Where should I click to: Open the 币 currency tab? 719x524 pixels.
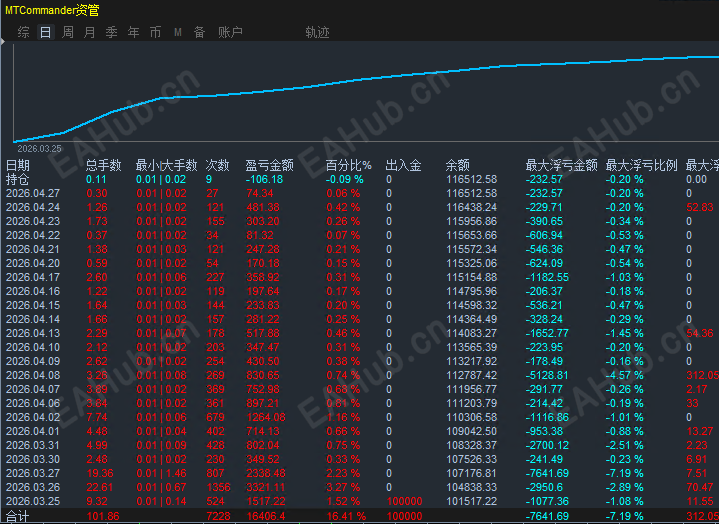155,32
